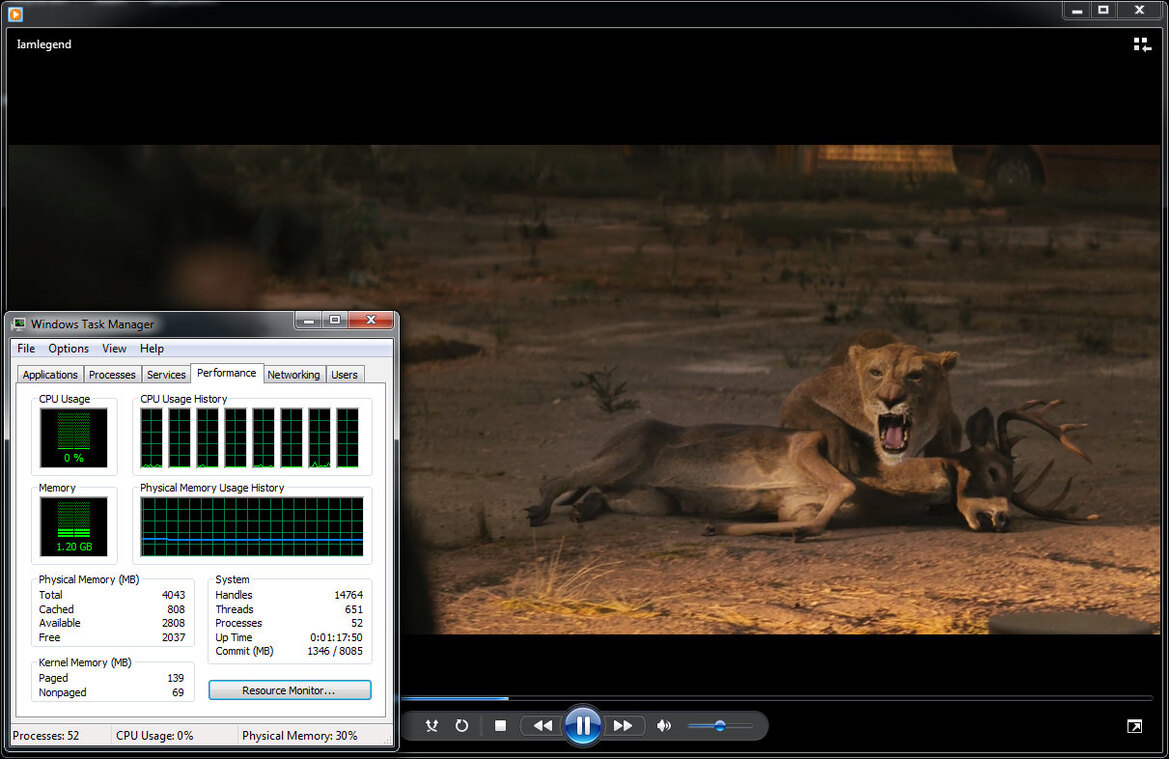Open Task Manager File menu
Screen dimensions: 1169x759
point(26,348)
